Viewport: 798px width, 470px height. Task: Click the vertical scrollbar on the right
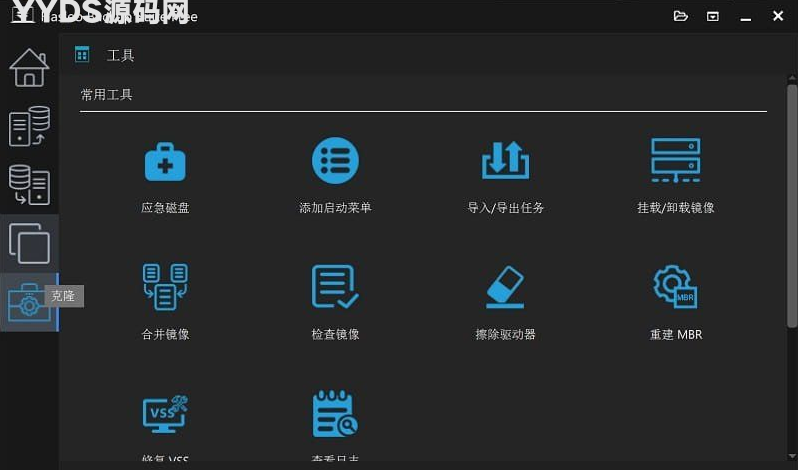792,200
